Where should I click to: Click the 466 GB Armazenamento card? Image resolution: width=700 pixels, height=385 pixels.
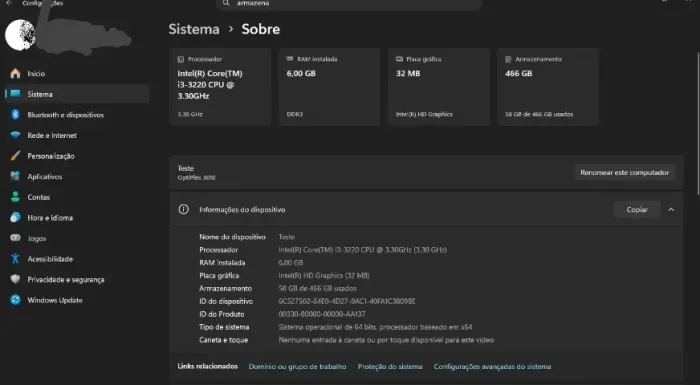[548, 87]
